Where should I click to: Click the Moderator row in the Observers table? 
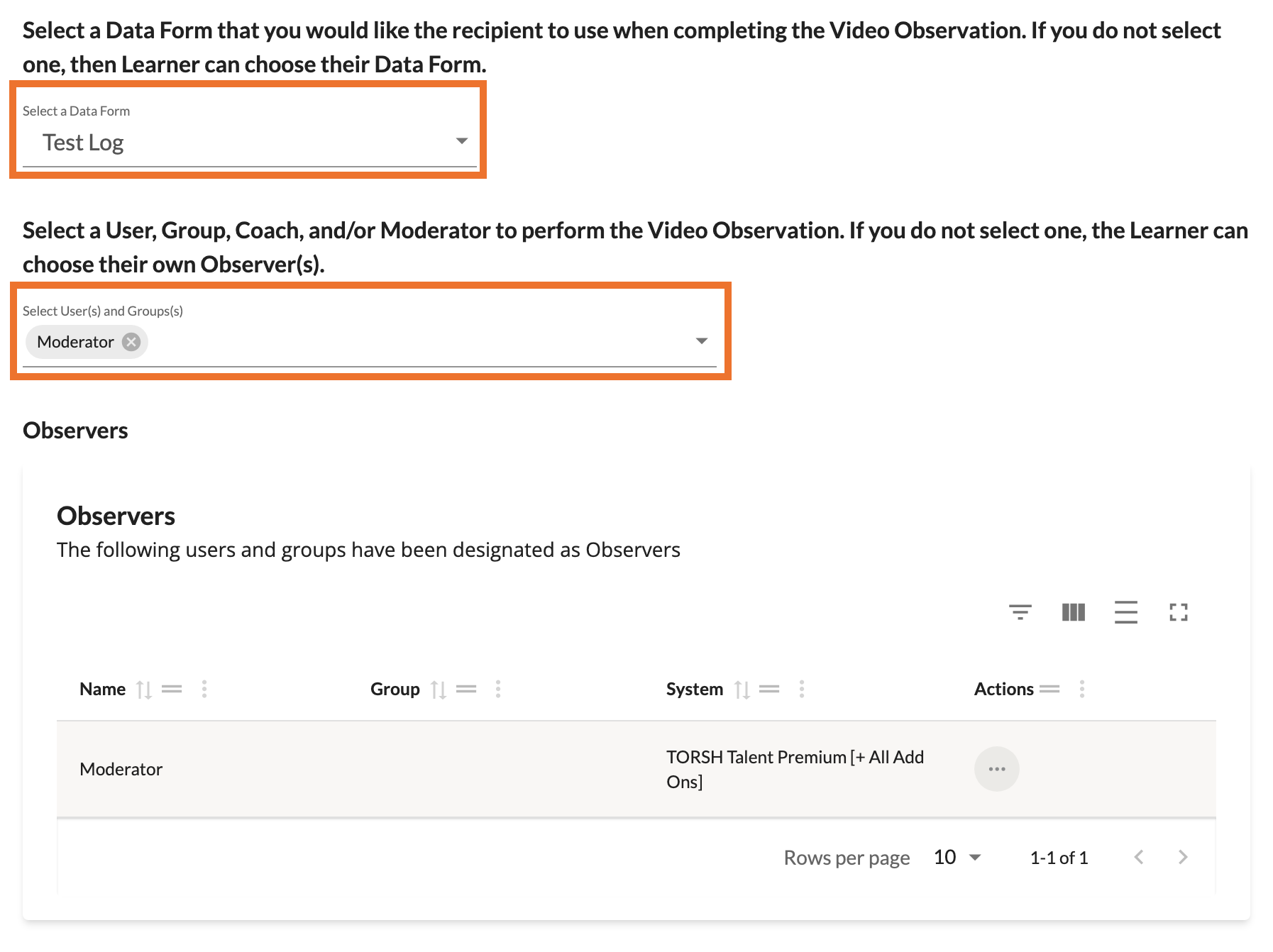tap(121, 769)
